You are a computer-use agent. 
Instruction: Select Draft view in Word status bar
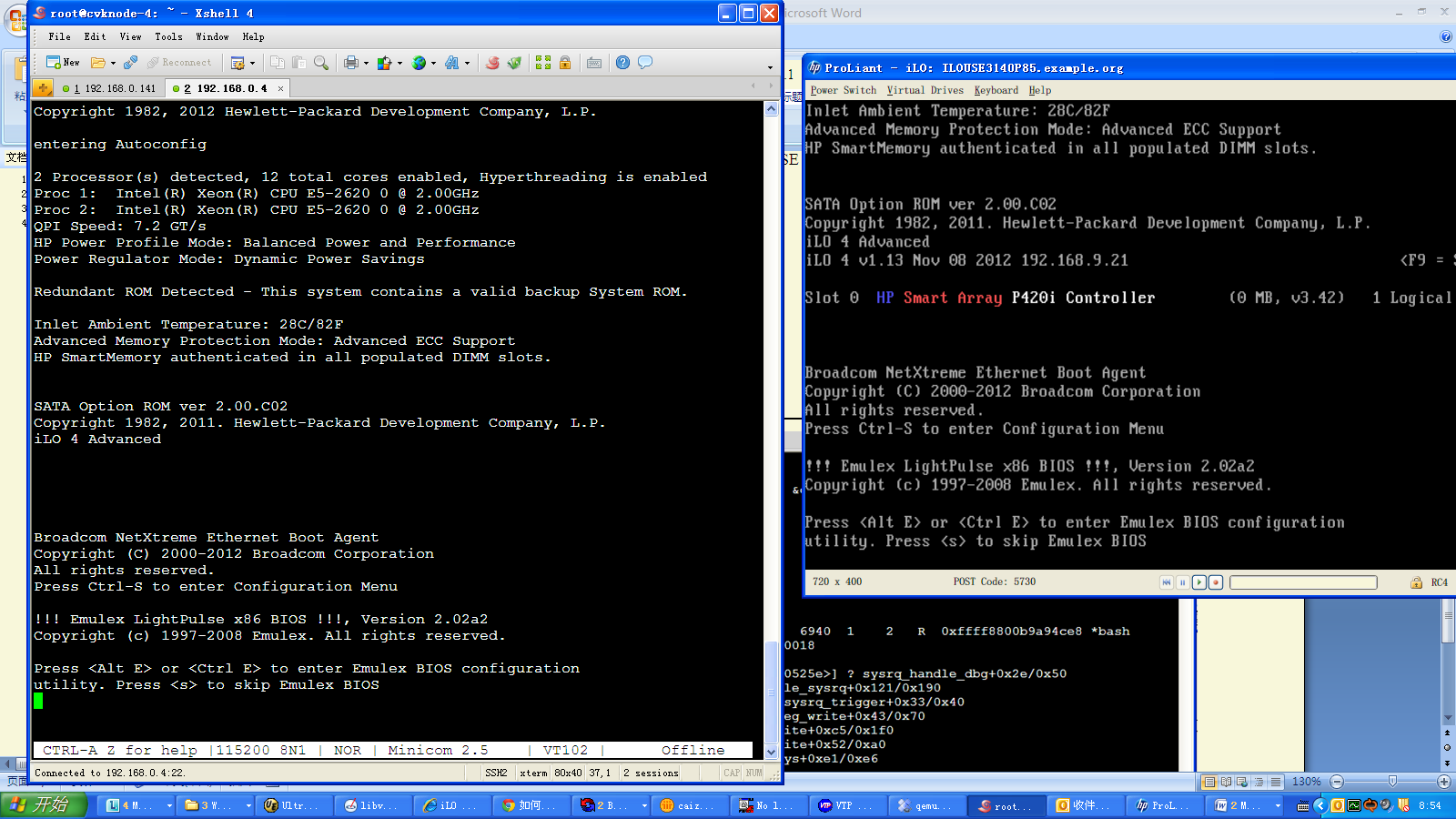click(x=1275, y=782)
